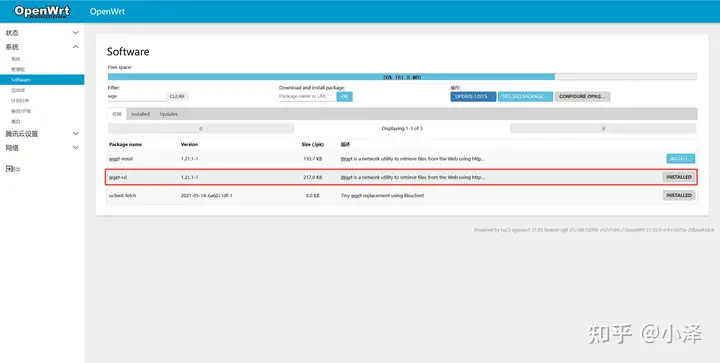The height and width of the screenshot is (363, 720).
Task: Open the 管理权 sidebar item
Action: point(18,69)
